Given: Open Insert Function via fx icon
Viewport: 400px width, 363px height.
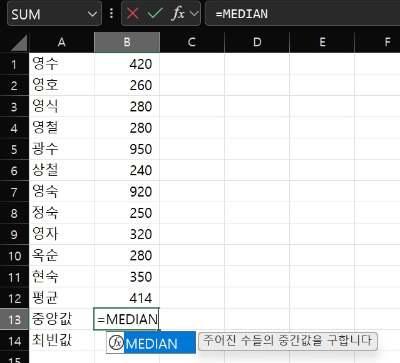Looking at the screenshot, I should pos(178,14).
